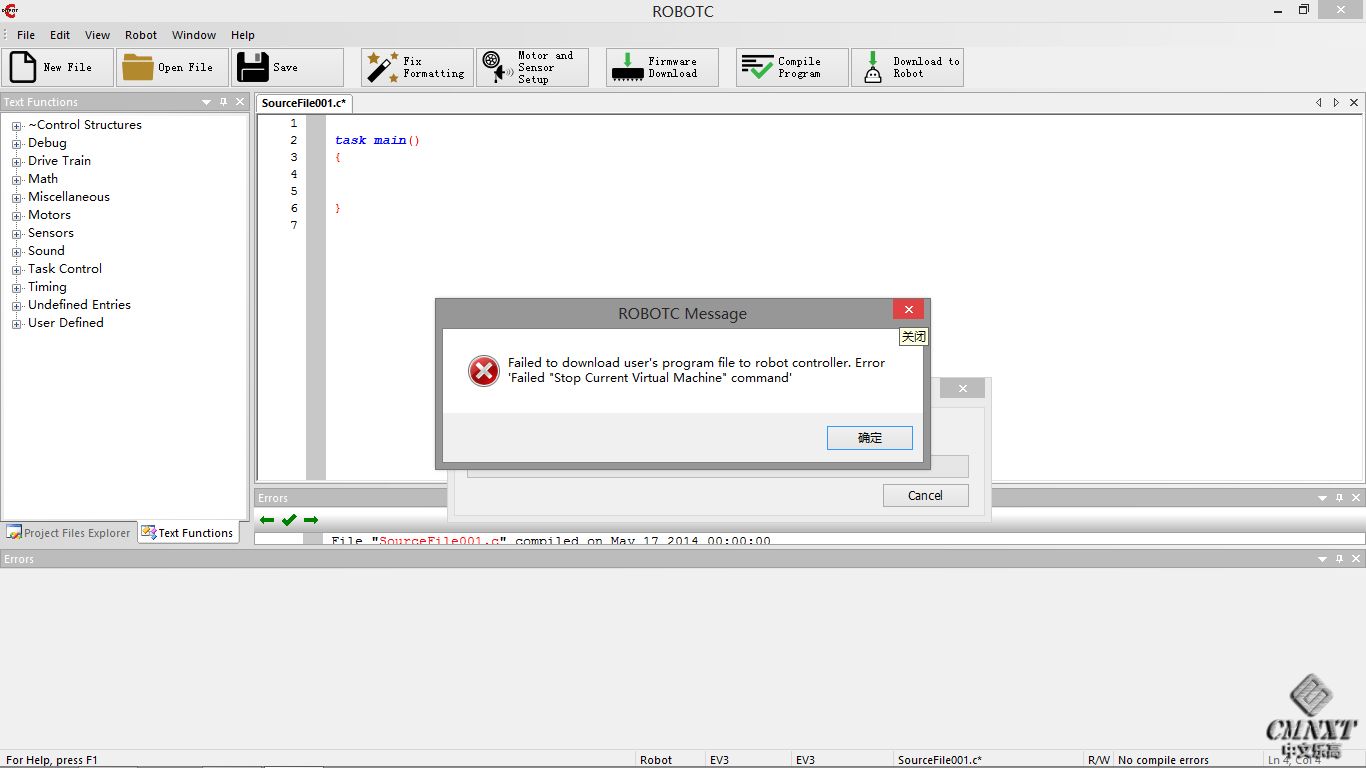Click the download progress bar
The image size is (1366, 768).
[718, 466]
